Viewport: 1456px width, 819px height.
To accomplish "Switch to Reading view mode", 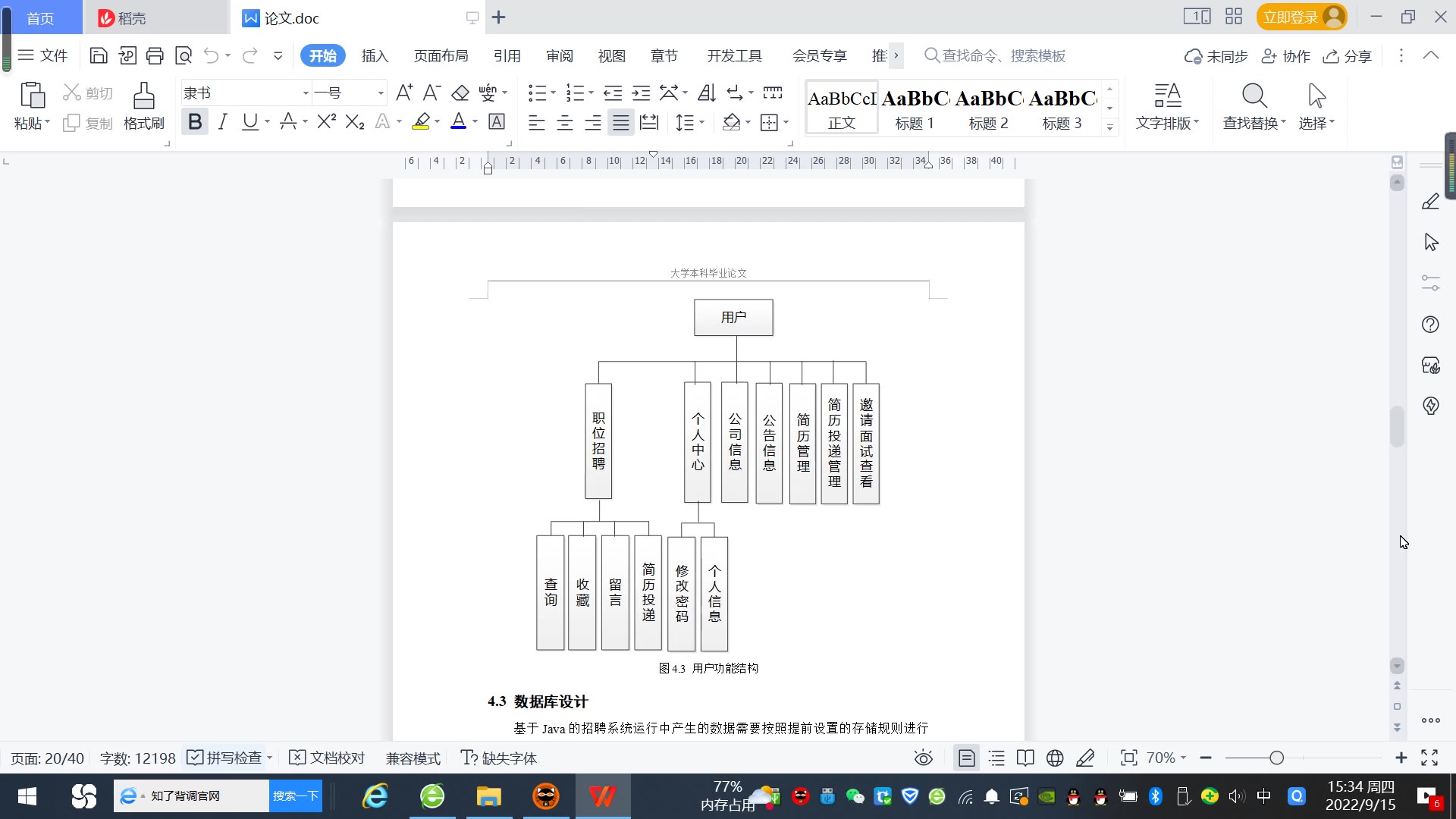I will (1025, 758).
